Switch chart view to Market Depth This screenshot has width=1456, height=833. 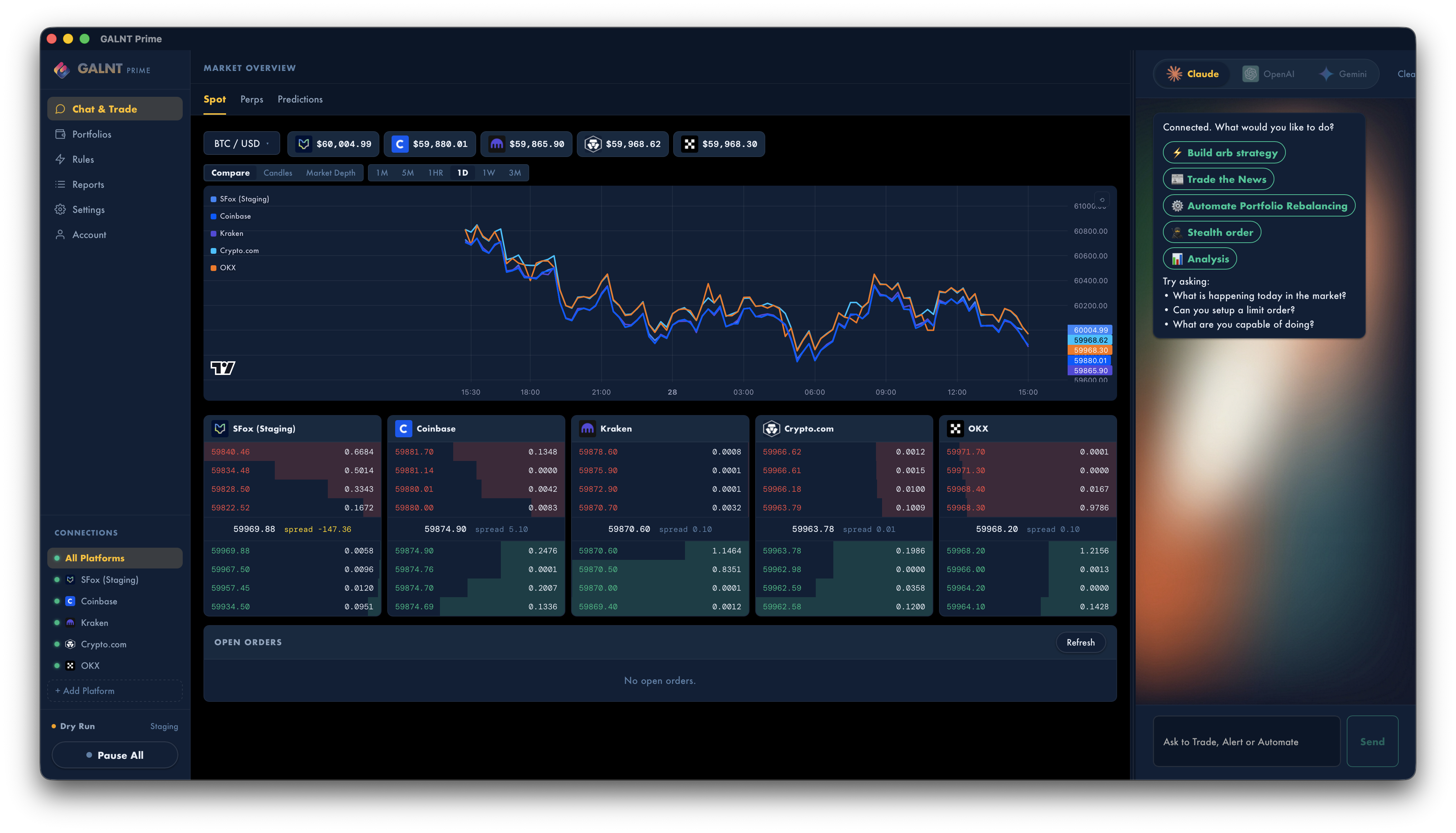[331, 173]
